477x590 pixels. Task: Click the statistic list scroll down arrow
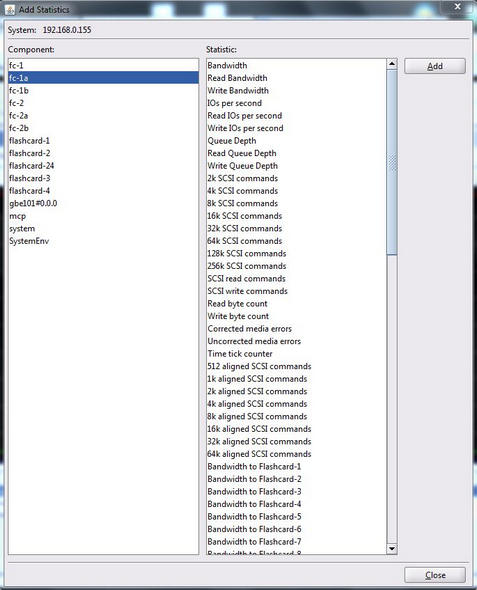(392, 549)
